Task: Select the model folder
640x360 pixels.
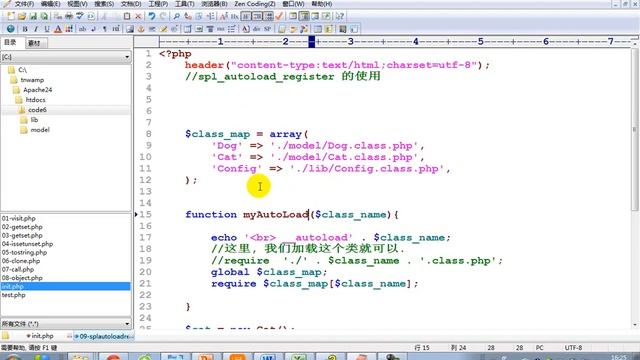Action: pos(40,130)
